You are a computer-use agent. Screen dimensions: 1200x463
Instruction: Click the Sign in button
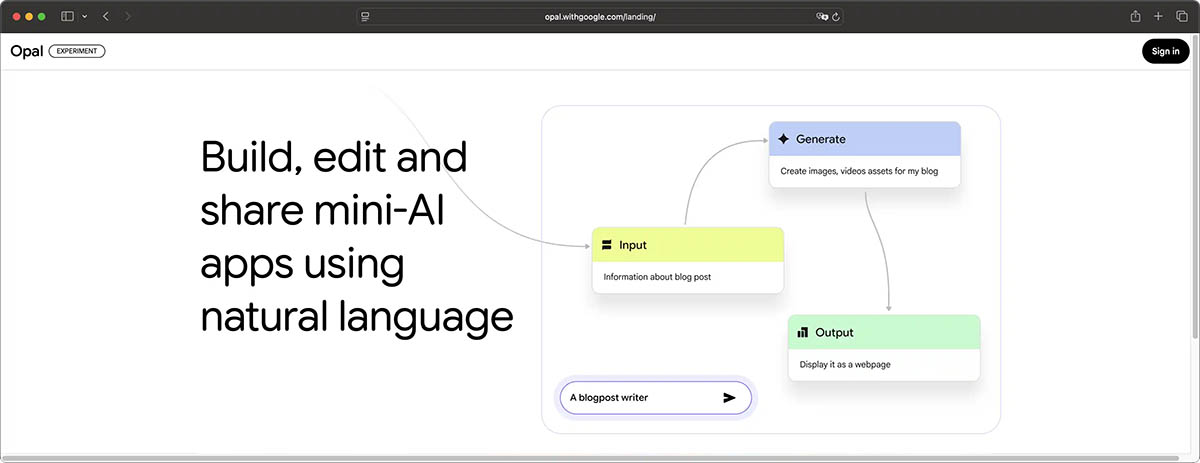click(x=1165, y=52)
